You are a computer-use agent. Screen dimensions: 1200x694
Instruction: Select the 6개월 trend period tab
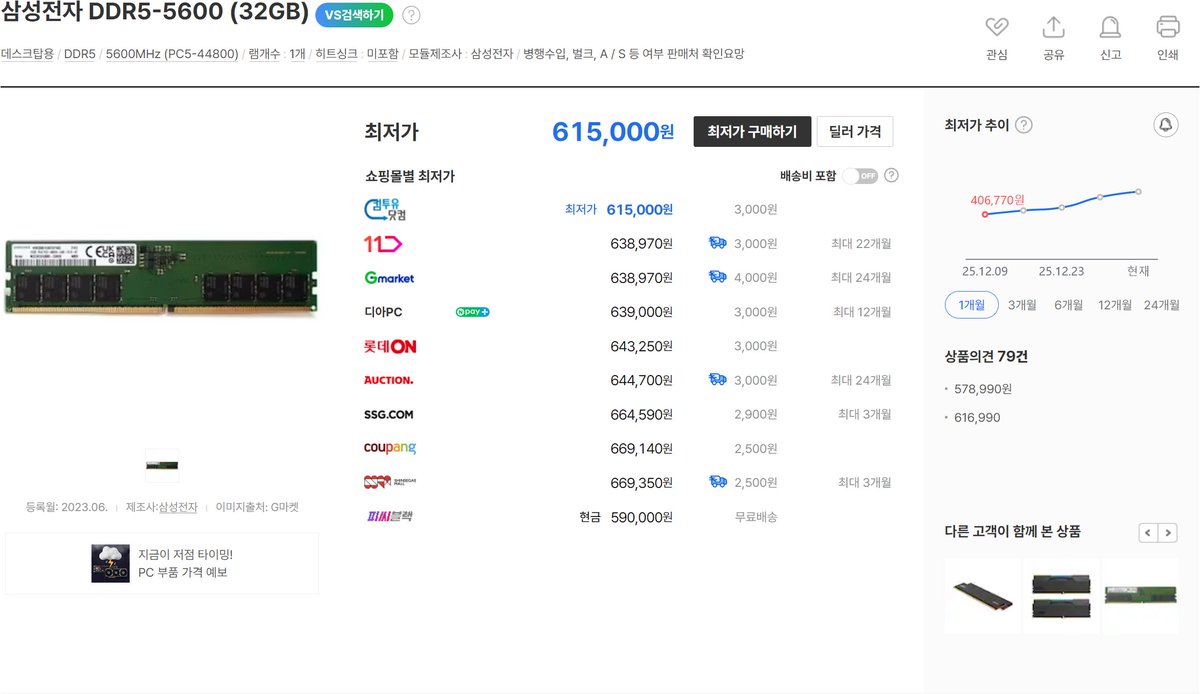(1069, 305)
